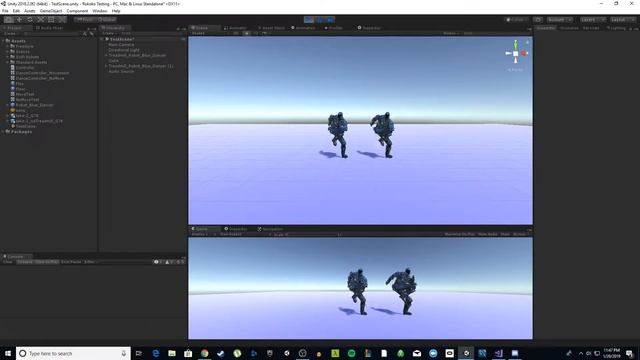This screenshot has width=640, height=360.
Task: Switch to the Animation tab
Action: click(303, 28)
